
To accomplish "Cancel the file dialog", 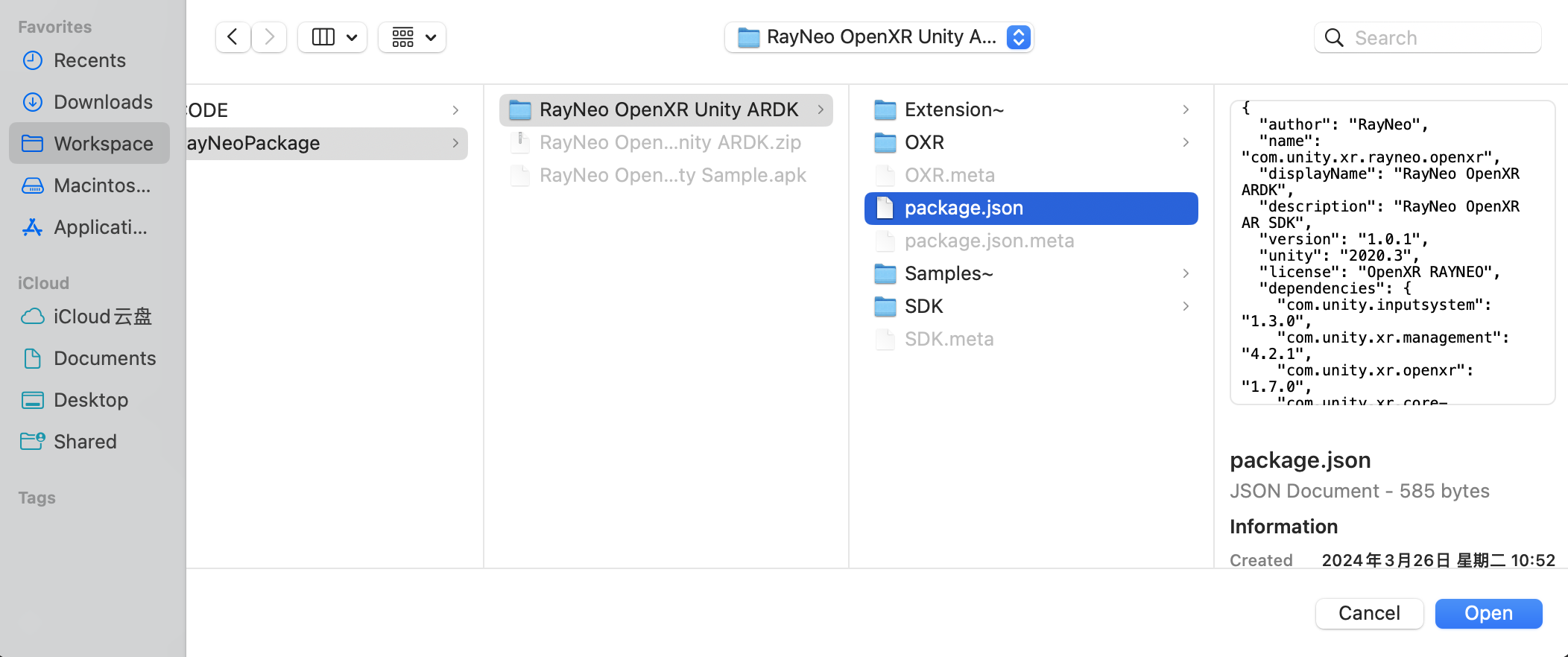I will [x=1370, y=613].
